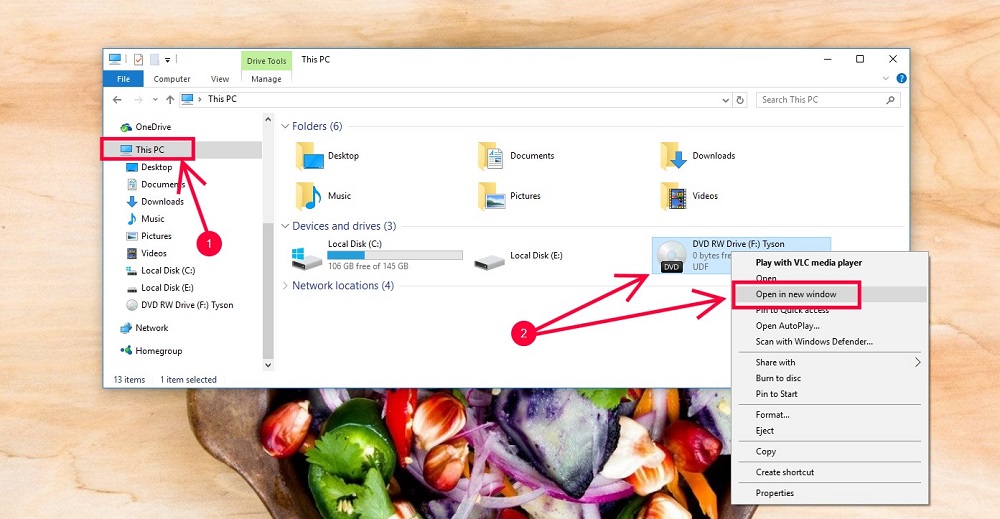Click the Up one level arrow

click(x=170, y=99)
